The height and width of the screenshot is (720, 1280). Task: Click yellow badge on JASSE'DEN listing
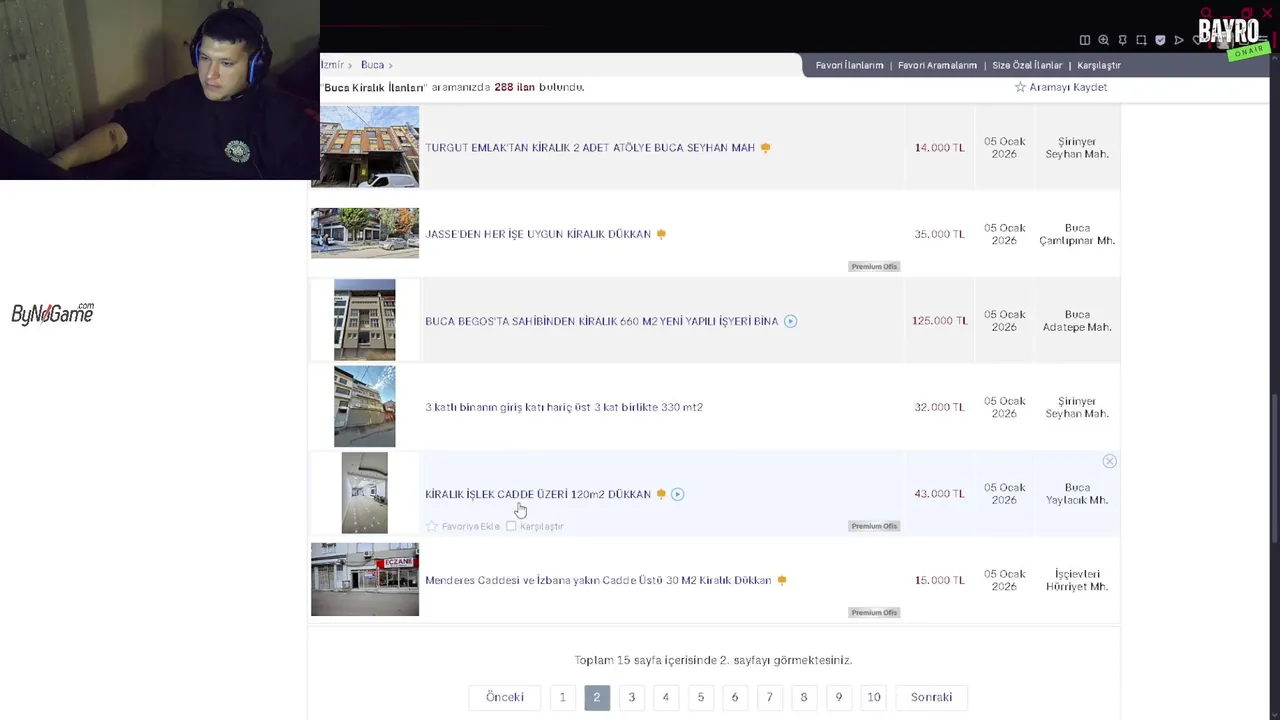pyautogui.click(x=661, y=234)
